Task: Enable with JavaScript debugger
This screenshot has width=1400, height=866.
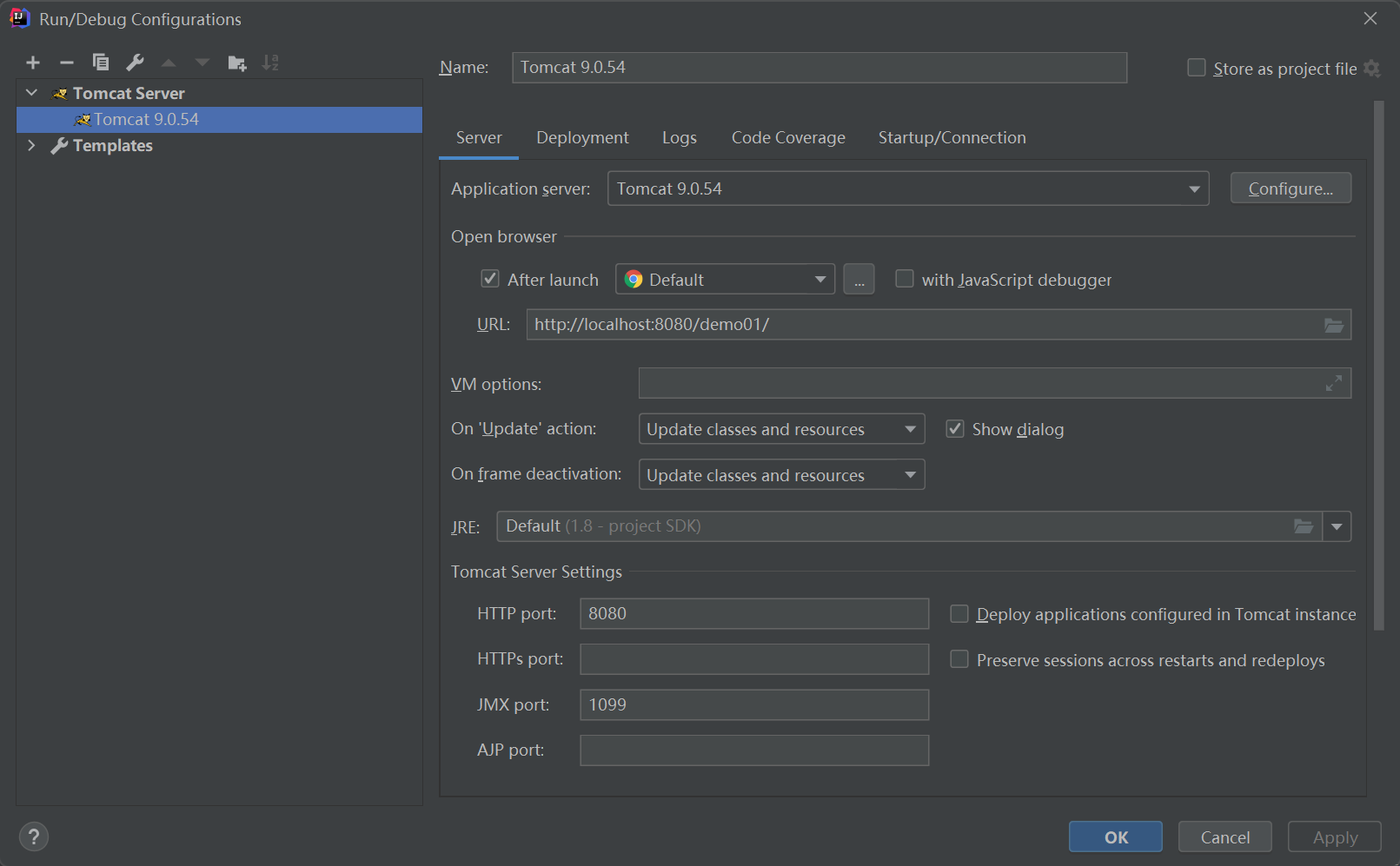Action: pyautogui.click(x=905, y=279)
